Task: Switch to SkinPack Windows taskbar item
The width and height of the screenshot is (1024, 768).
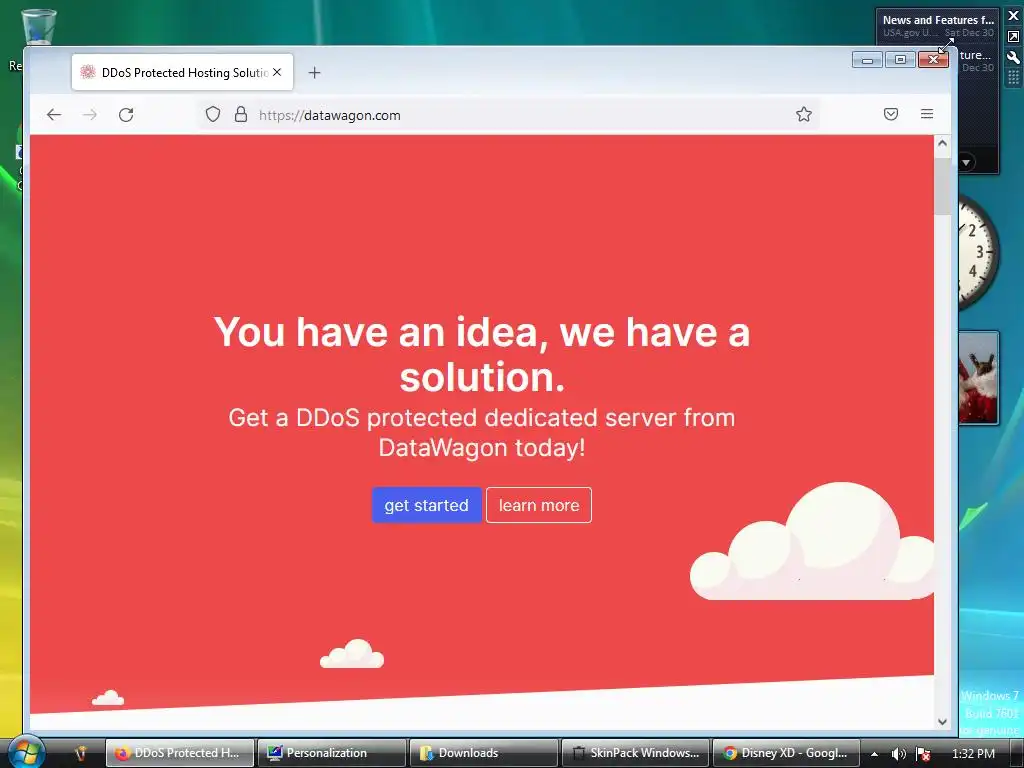Action: pos(635,753)
